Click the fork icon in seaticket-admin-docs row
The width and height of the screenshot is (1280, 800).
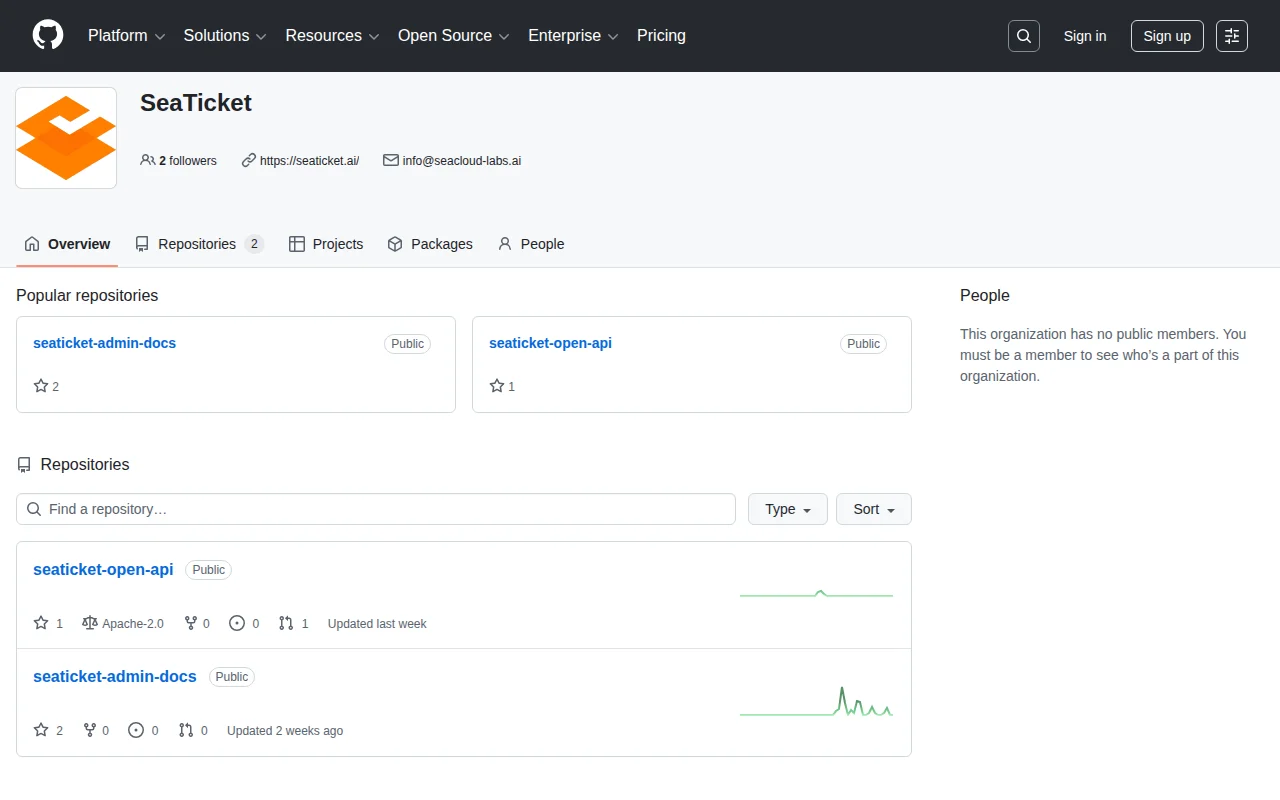90,730
